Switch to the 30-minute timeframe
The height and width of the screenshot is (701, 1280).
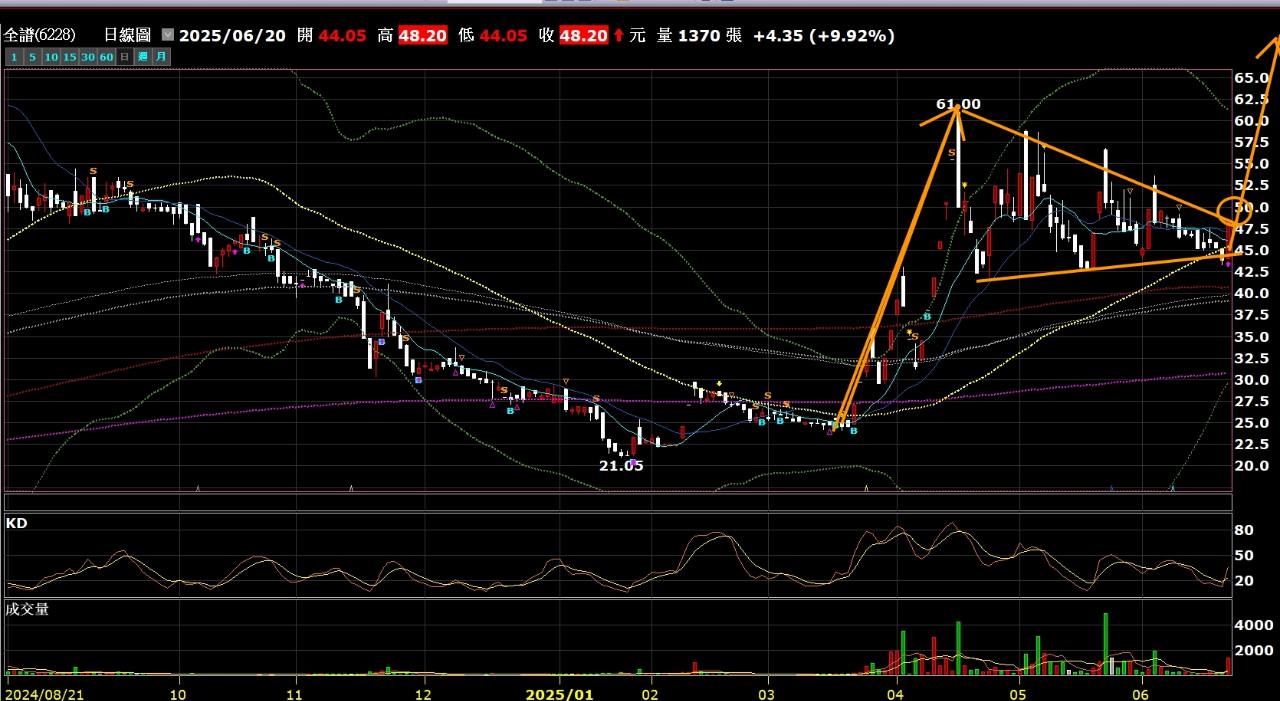[89, 57]
